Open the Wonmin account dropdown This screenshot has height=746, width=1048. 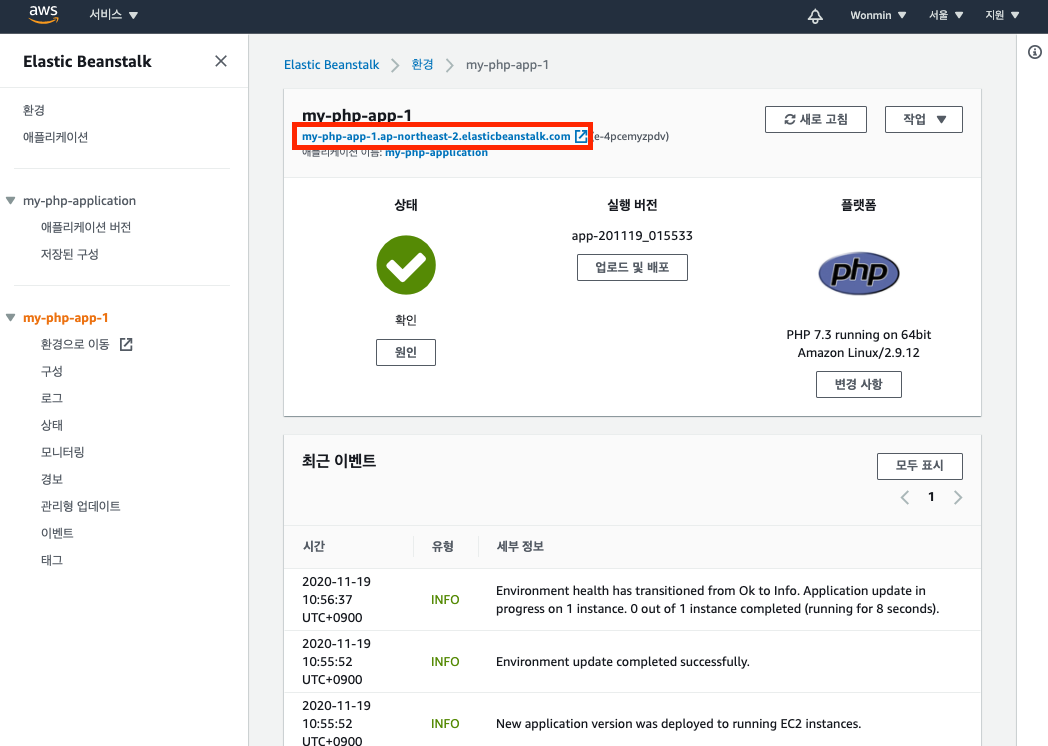click(x=878, y=15)
